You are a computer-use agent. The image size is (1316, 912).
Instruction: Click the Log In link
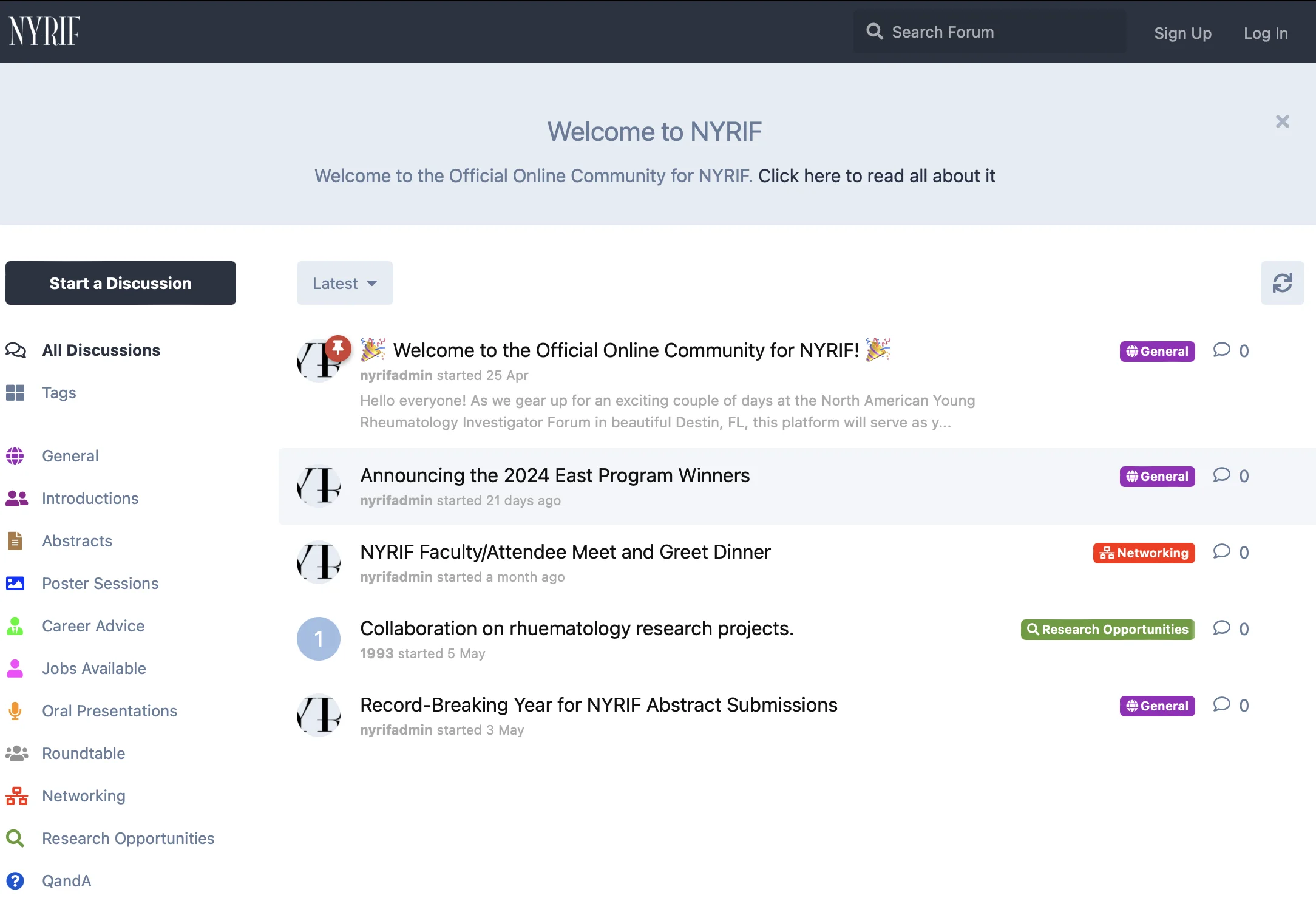1266,33
